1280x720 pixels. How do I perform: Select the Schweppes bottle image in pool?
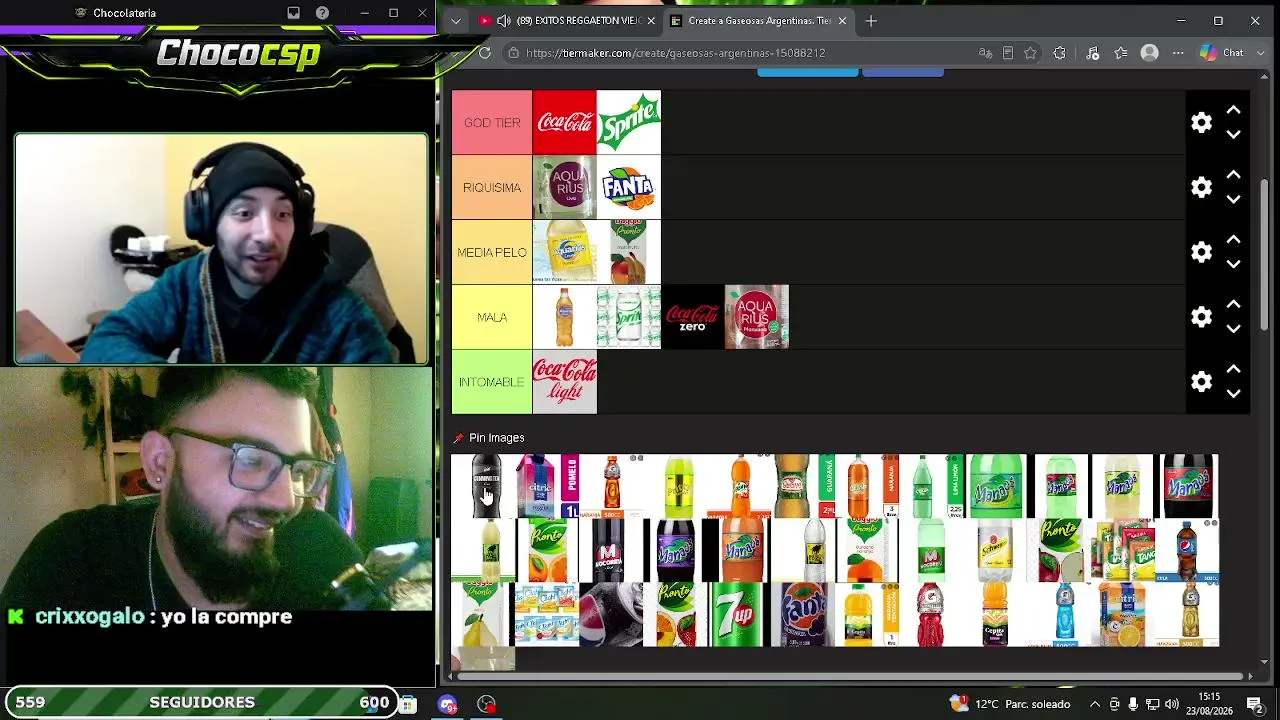(994, 550)
